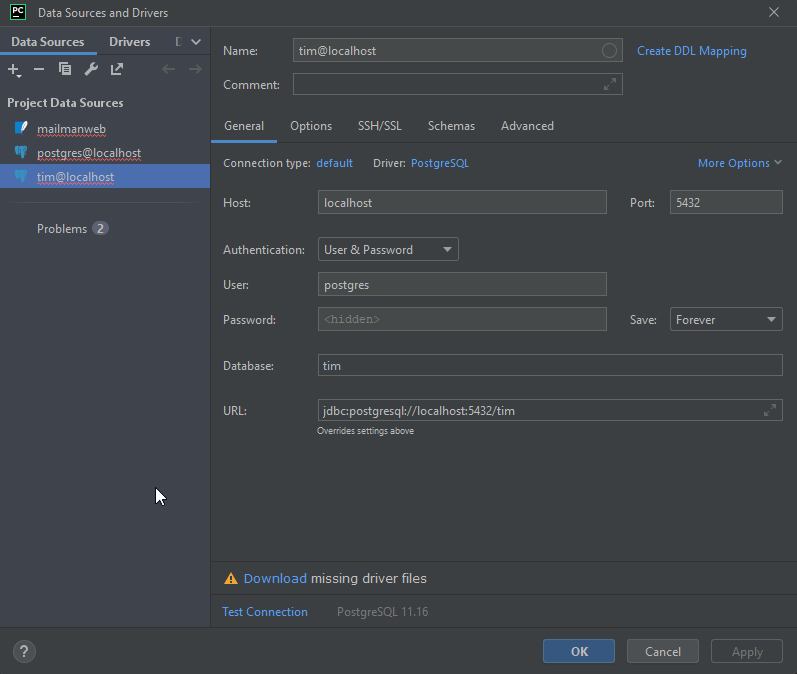Remove selected data source with minus icon
The height and width of the screenshot is (674, 797).
[39, 69]
